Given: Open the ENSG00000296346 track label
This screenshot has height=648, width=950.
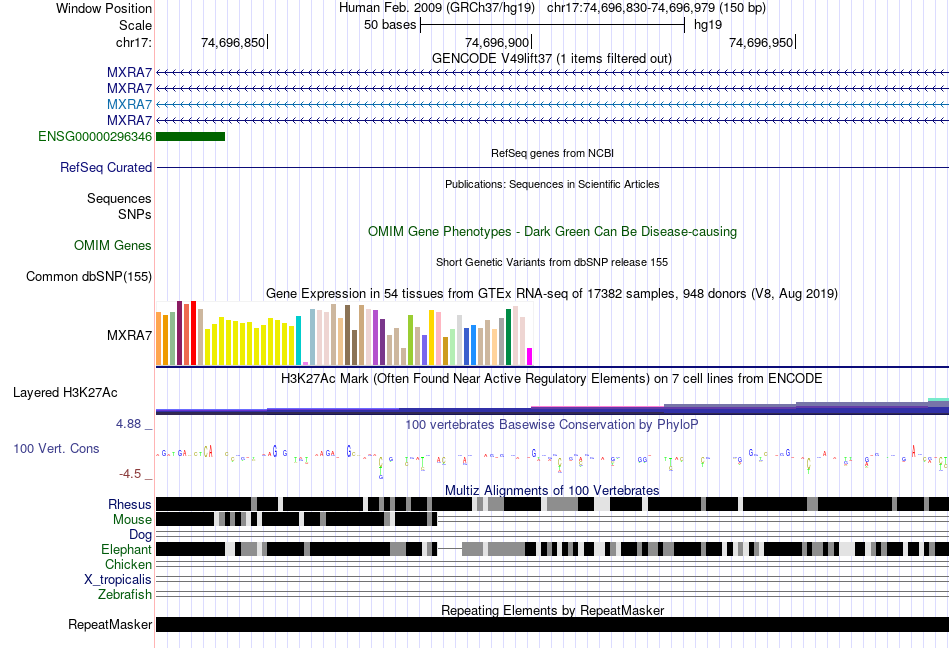Looking at the screenshot, I should coord(95,136).
